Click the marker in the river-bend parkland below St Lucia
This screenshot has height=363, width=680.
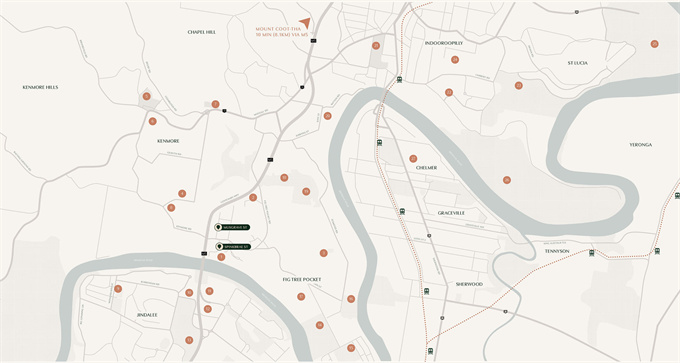point(507,180)
